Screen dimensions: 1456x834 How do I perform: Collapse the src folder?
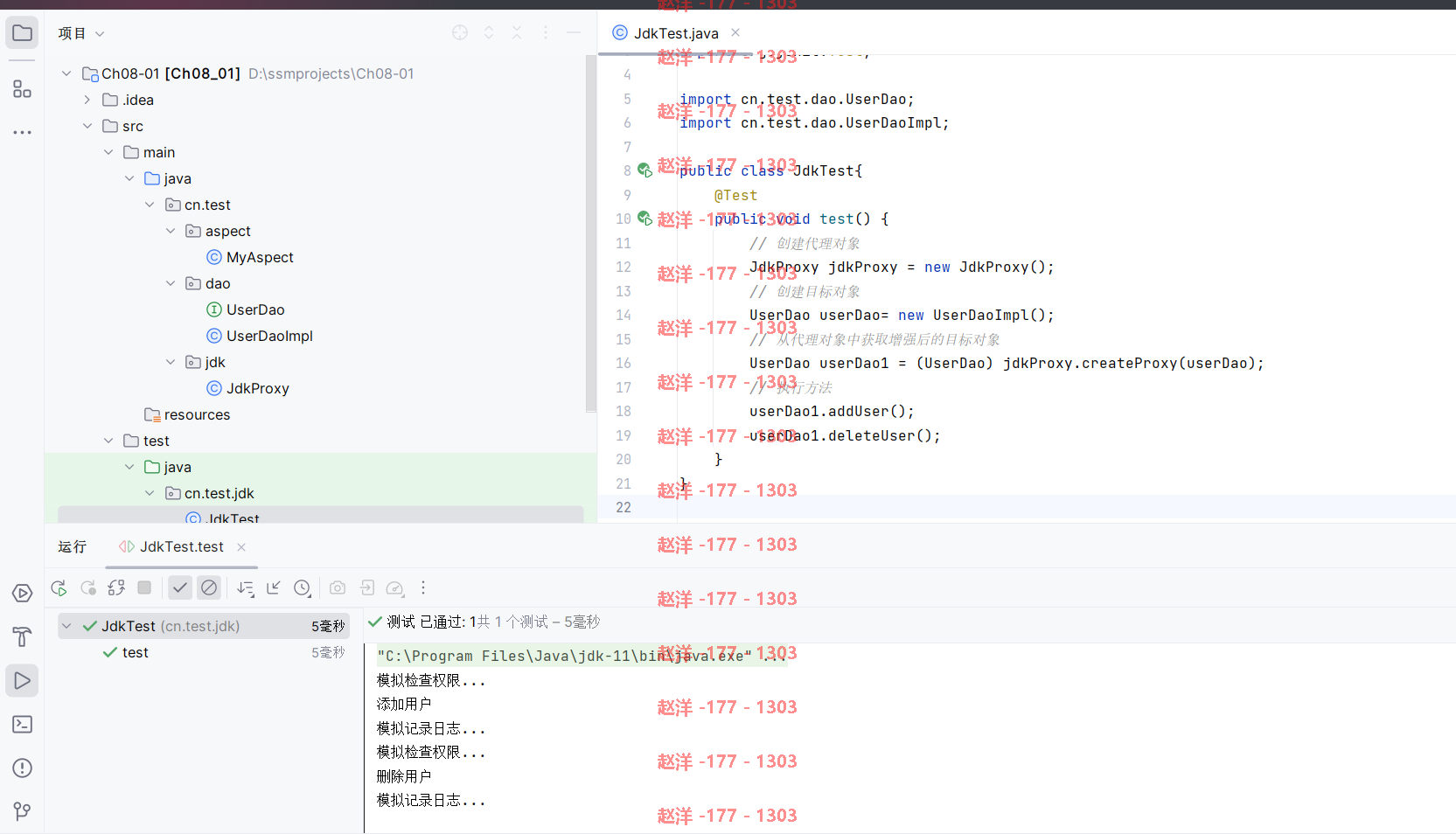coord(87,126)
